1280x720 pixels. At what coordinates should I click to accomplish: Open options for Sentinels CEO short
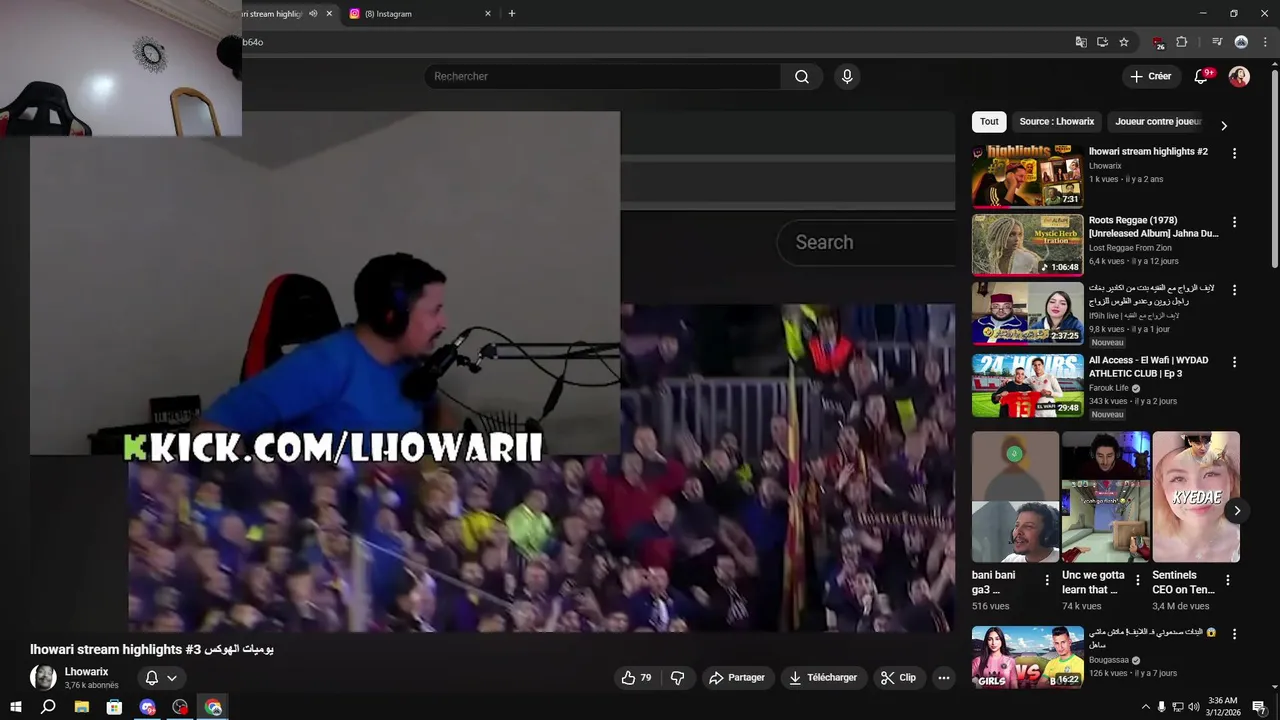coord(1228,580)
